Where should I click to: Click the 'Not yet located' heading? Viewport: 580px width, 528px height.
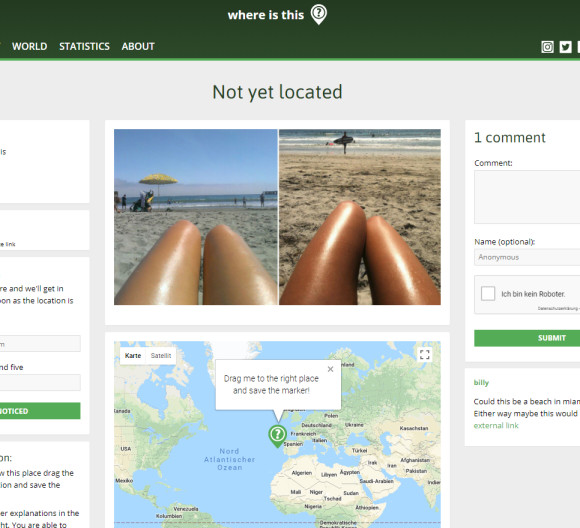click(277, 92)
